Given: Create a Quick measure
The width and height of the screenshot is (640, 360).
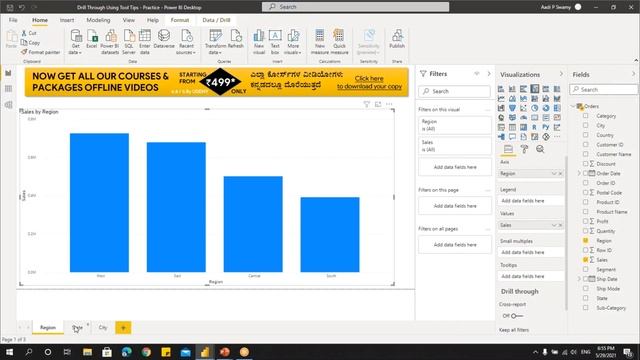Looking at the screenshot, I should coord(339,42).
